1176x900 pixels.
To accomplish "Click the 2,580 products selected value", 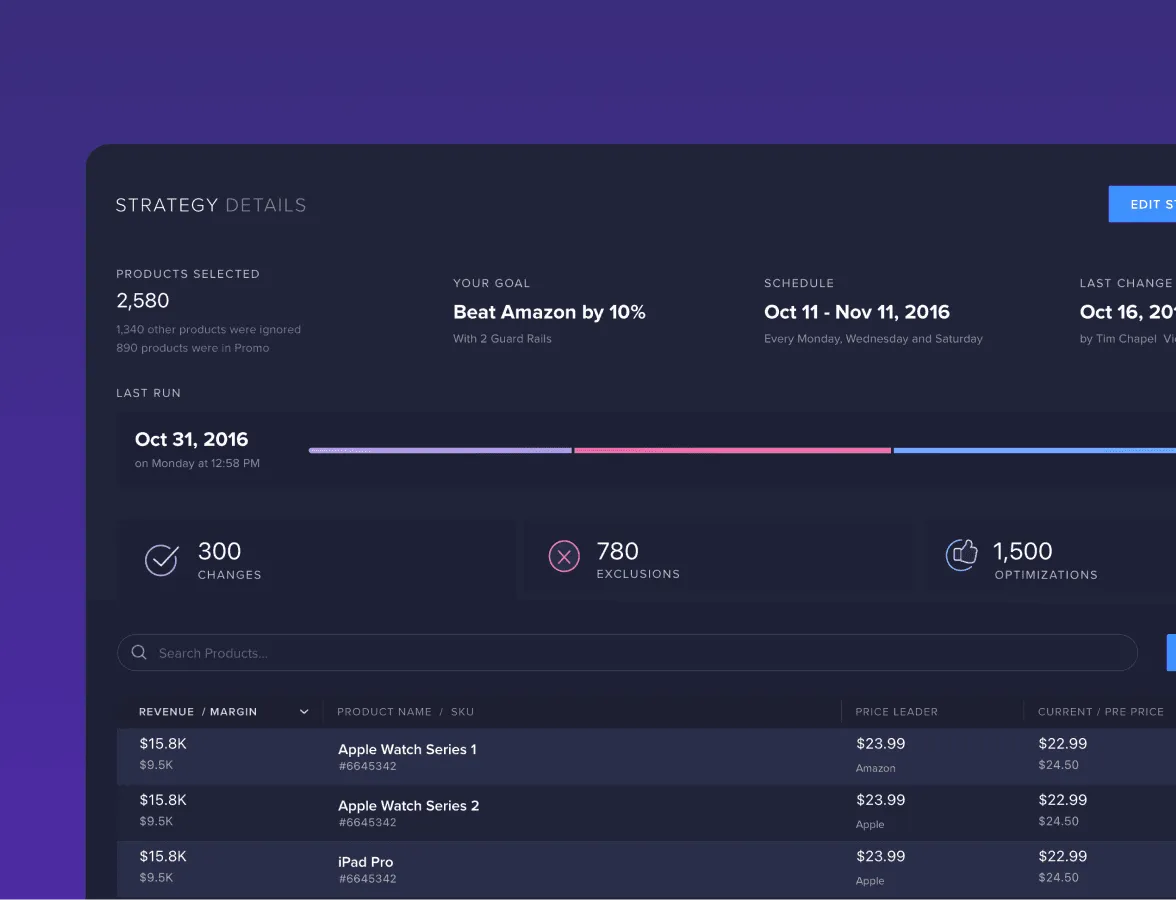I will coord(142,301).
